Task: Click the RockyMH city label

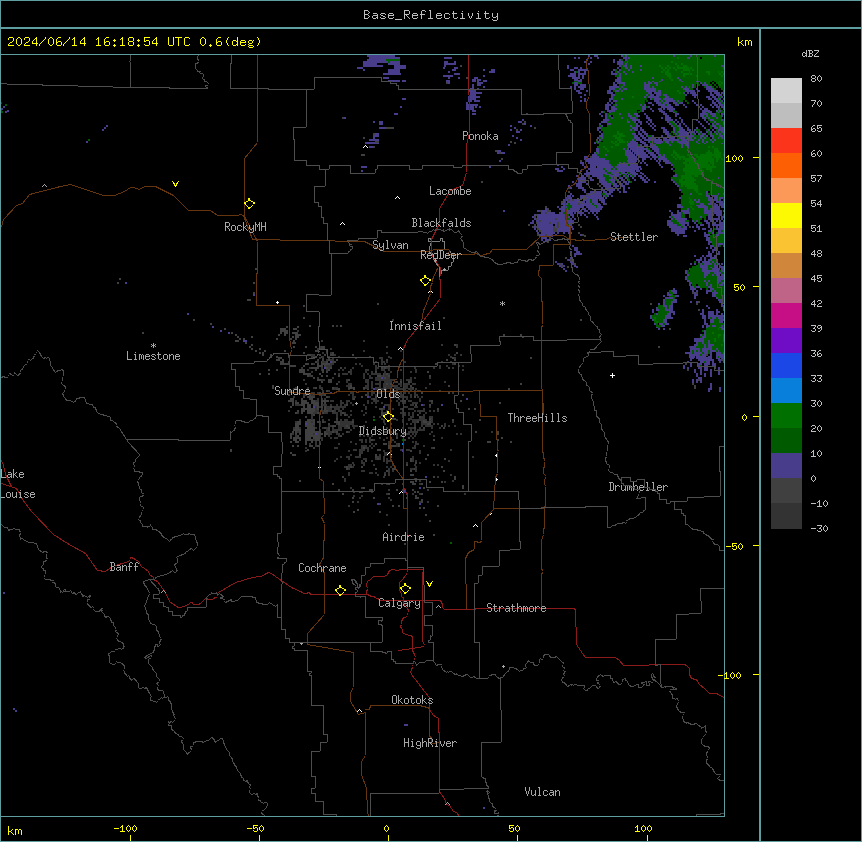Action: tap(245, 227)
